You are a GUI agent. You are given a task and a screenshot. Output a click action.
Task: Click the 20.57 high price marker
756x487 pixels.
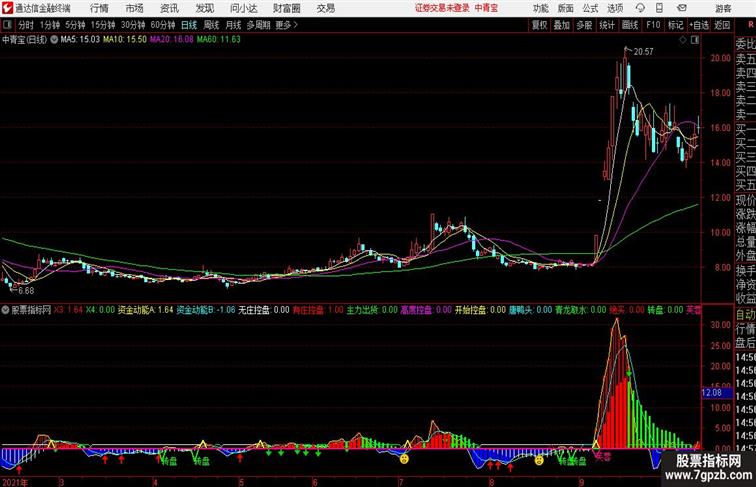coord(643,52)
